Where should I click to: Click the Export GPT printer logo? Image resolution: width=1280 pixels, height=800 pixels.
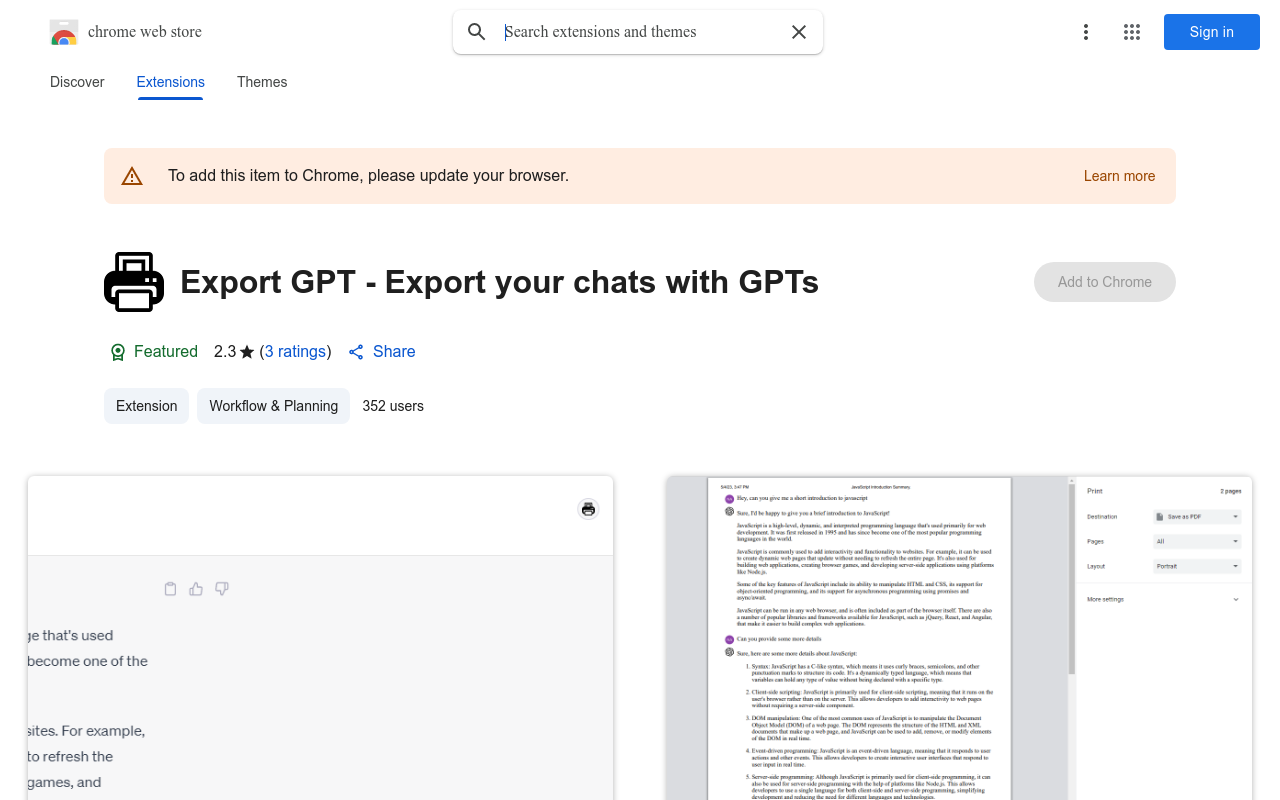click(134, 282)
